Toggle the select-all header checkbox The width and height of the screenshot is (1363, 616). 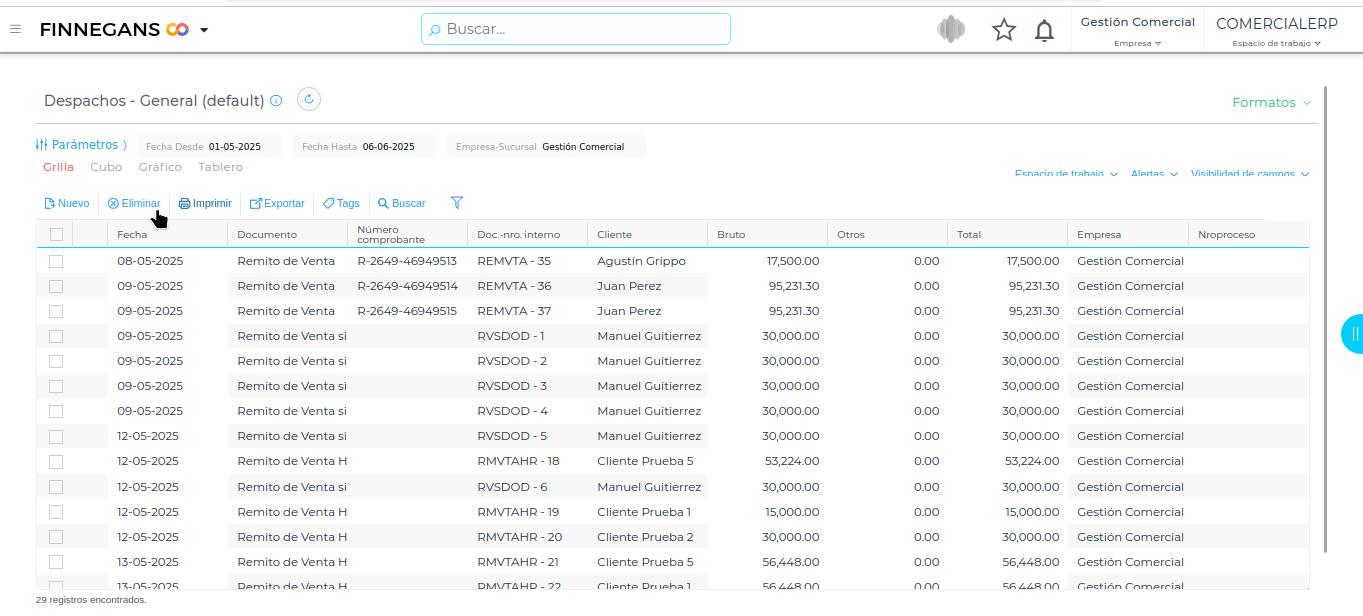pos(56,234)
